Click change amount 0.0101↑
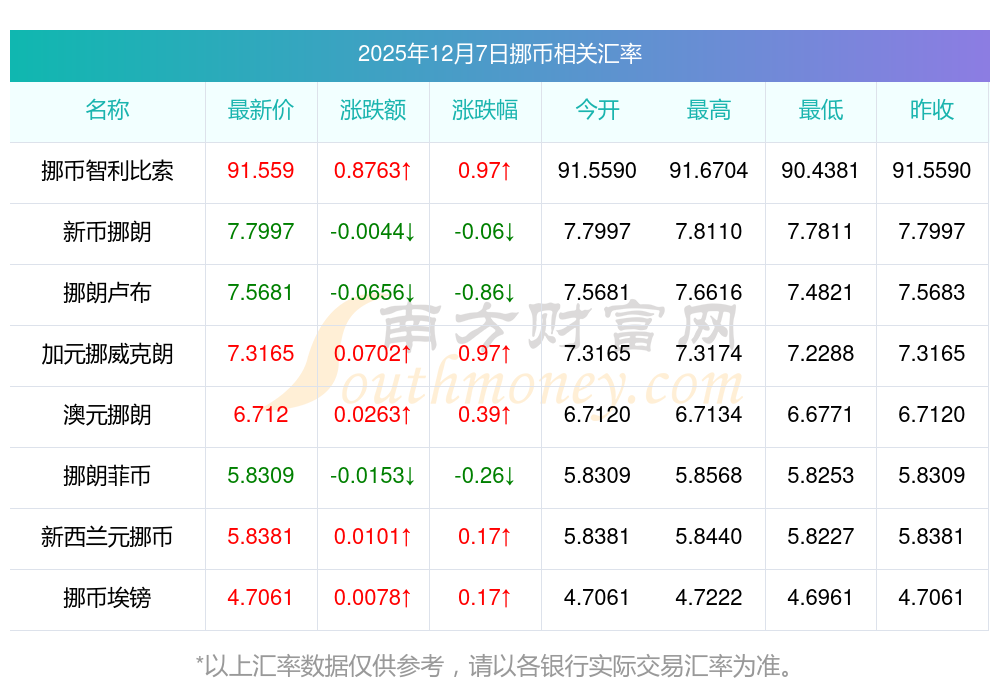 (373, 536)
